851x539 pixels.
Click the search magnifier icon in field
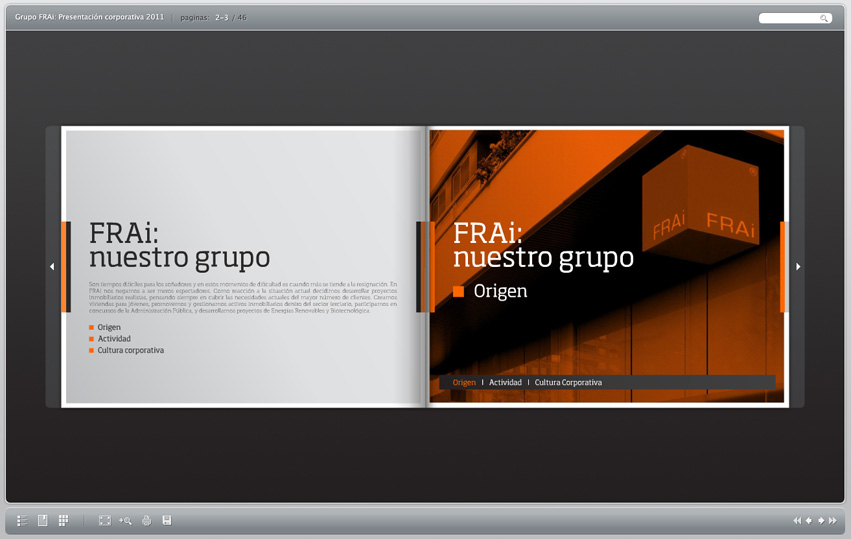tap(824, 18)
